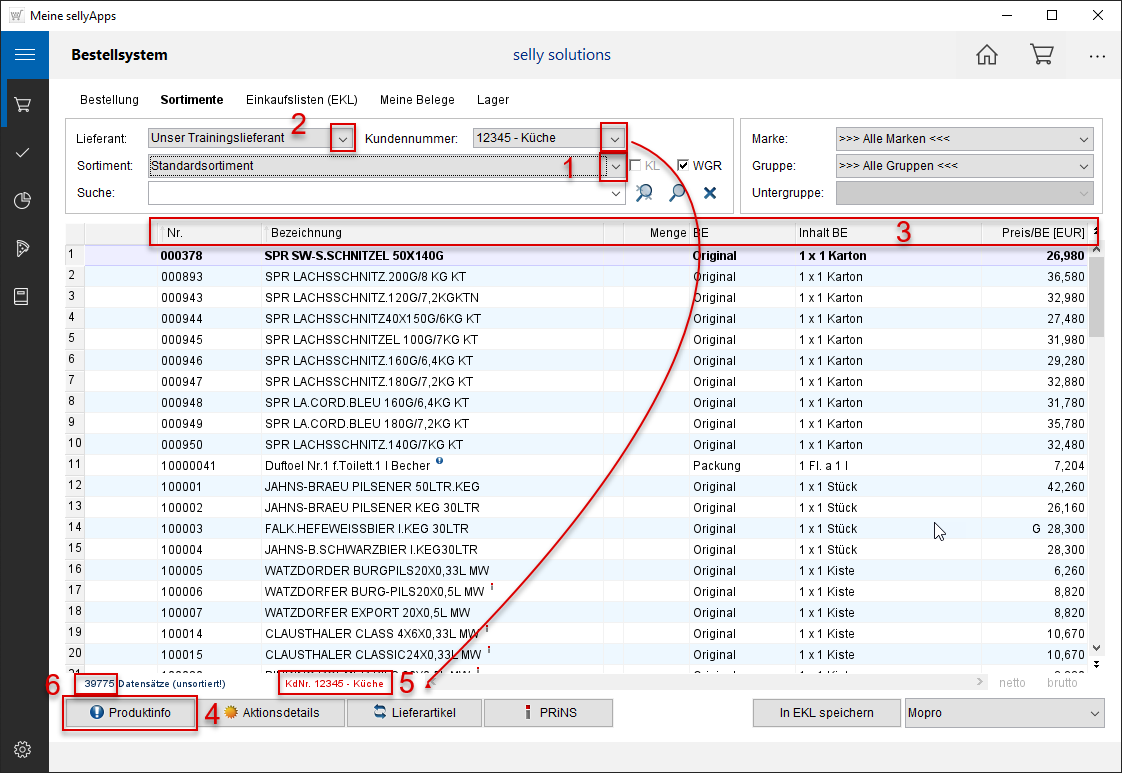
Task: Click the blue X clear search icon
Action: 710,193
